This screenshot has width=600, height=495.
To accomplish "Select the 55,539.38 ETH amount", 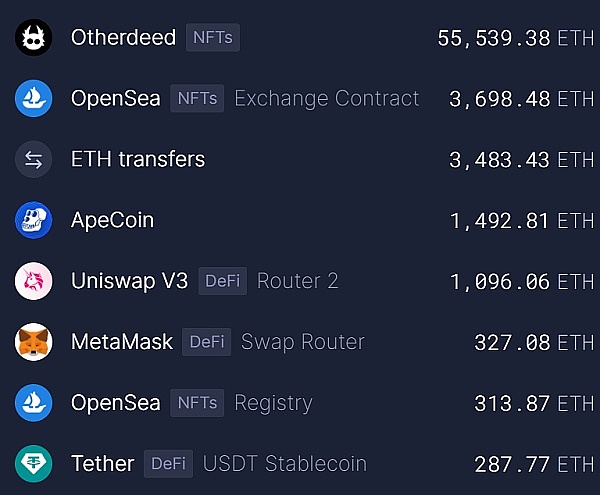I will [x=515, y=38].
